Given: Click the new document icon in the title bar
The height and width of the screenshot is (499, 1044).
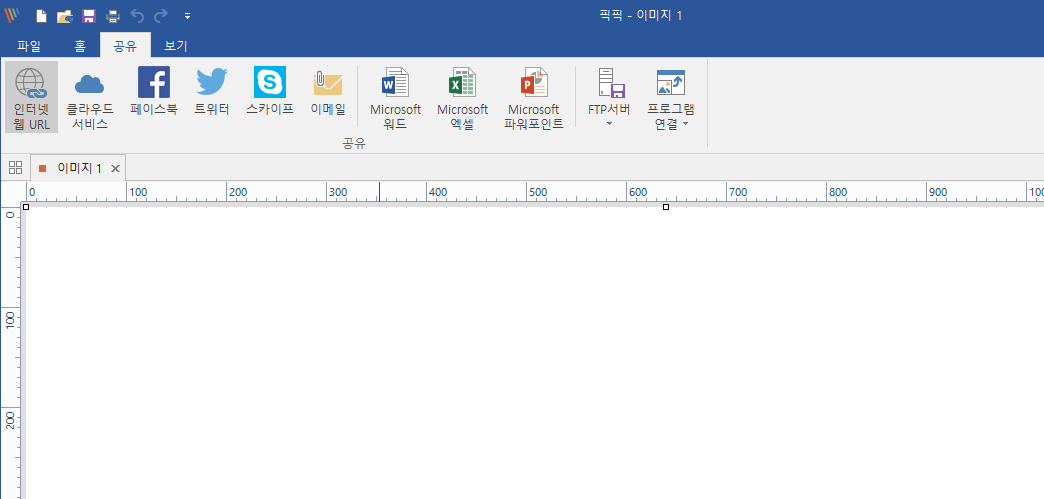Looking at the screenshot, I should point(41,15).
